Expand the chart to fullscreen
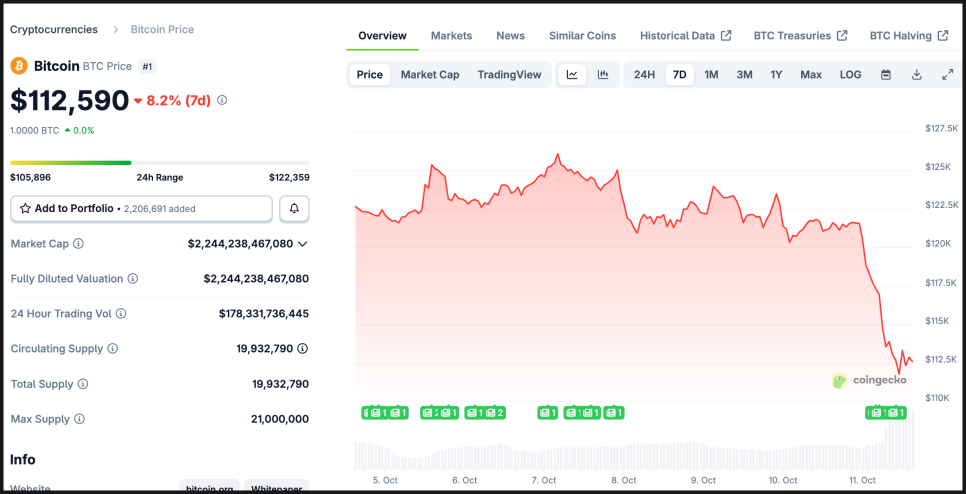The height and width of the screenshot is (494, 966). tap(947, 75)
